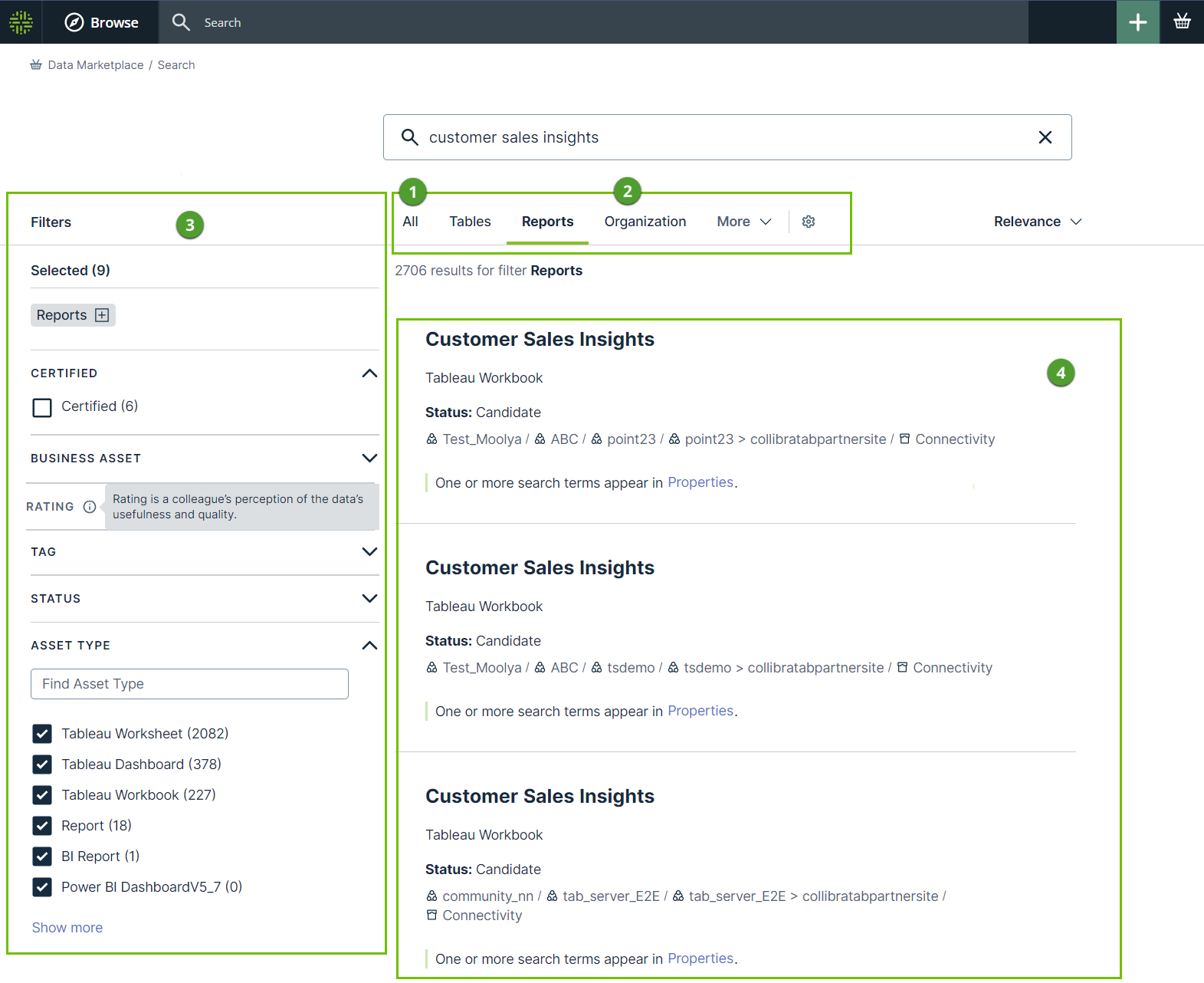Clear the search text with X icon

(1045, 137)
